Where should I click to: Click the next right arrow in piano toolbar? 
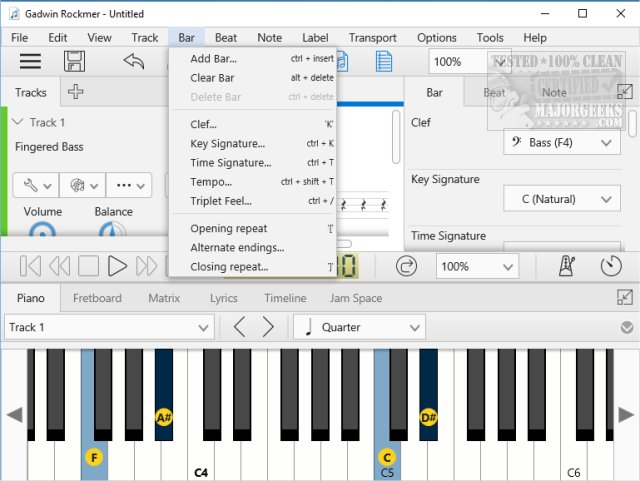pyautogui.click(x=268, y=327)
